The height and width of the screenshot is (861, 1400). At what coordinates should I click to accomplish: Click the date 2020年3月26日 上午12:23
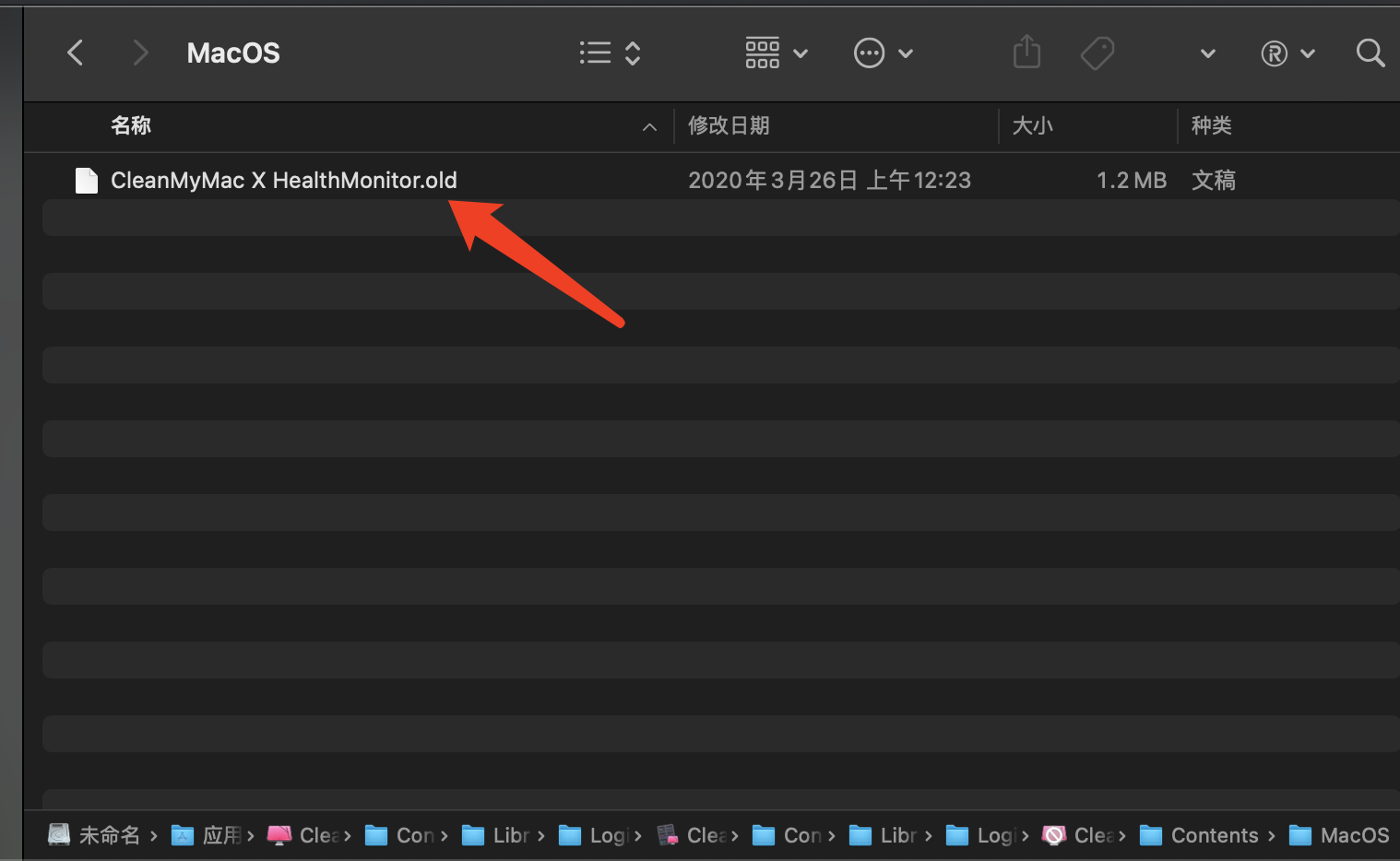(829, 180)
